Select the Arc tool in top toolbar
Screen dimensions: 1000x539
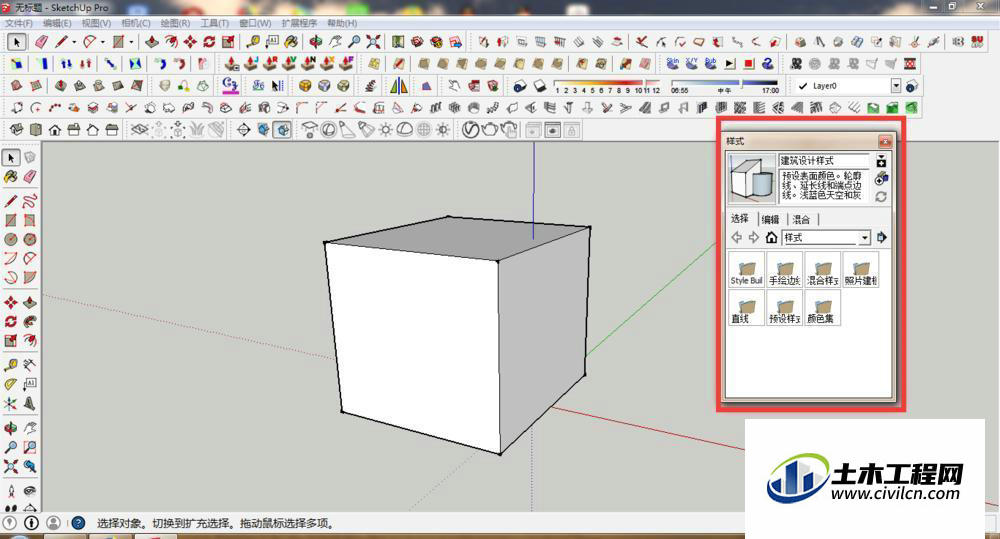(x=89, y=42)
